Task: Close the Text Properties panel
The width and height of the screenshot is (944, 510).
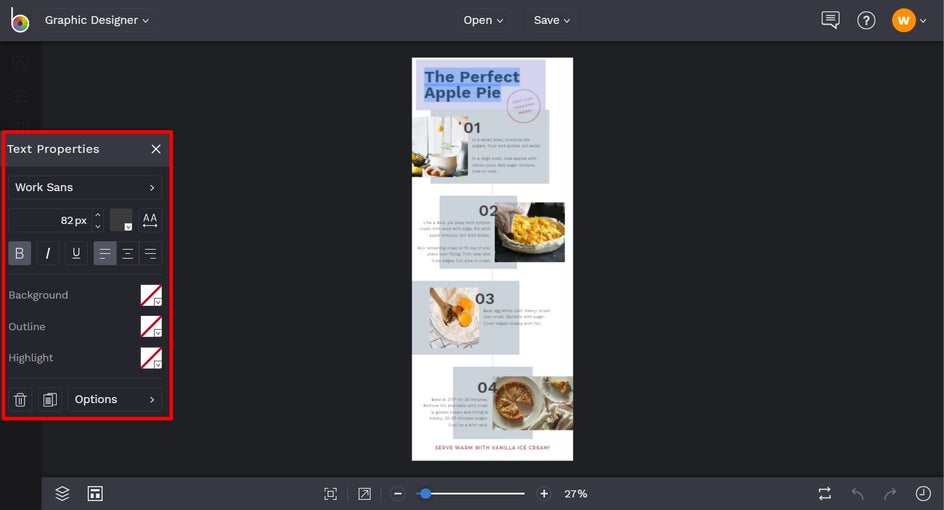Action: tap(156, 149)
